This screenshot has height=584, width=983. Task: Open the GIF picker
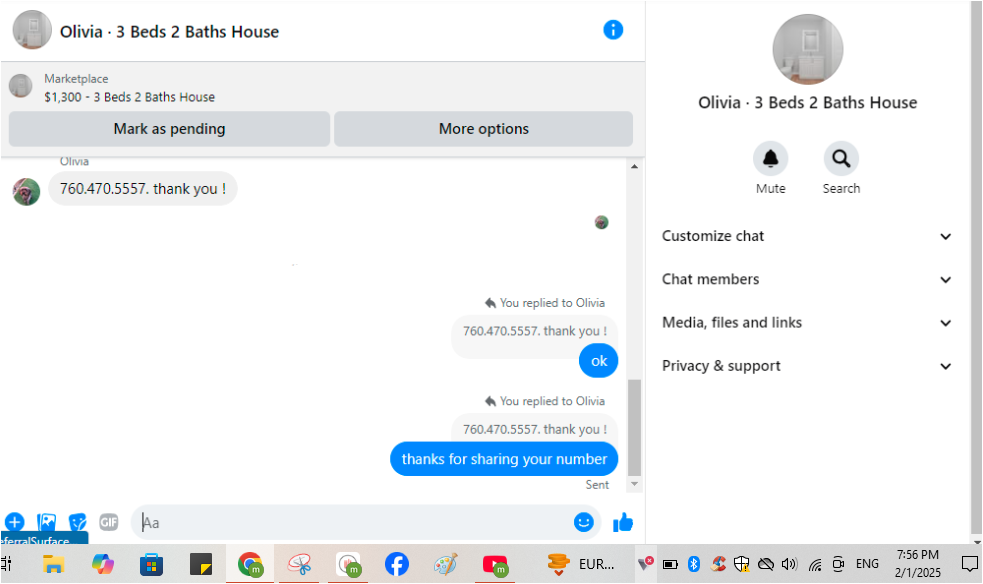(108, 521)
